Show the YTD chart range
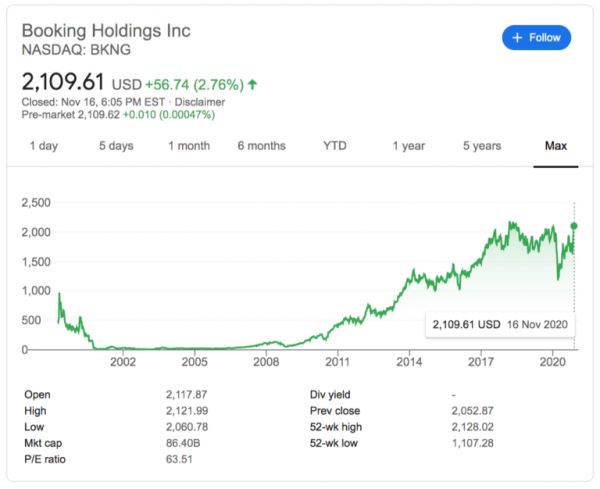 [x=335, y=146]
